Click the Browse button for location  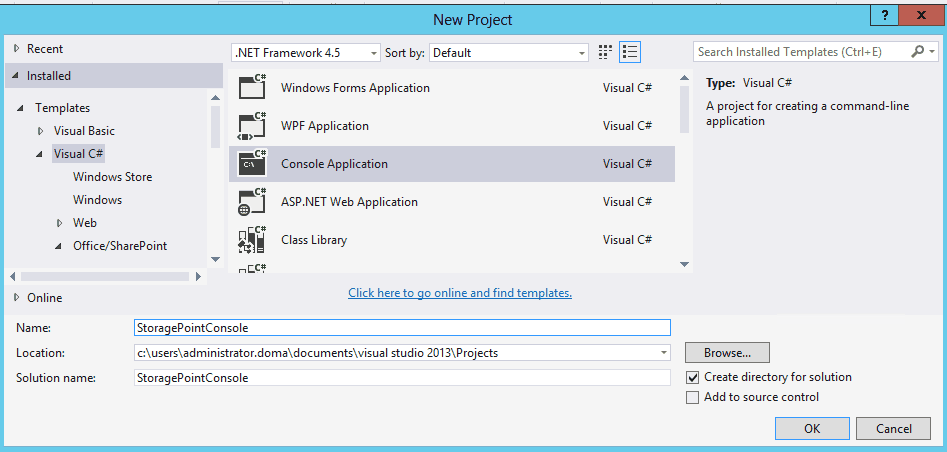727,352
